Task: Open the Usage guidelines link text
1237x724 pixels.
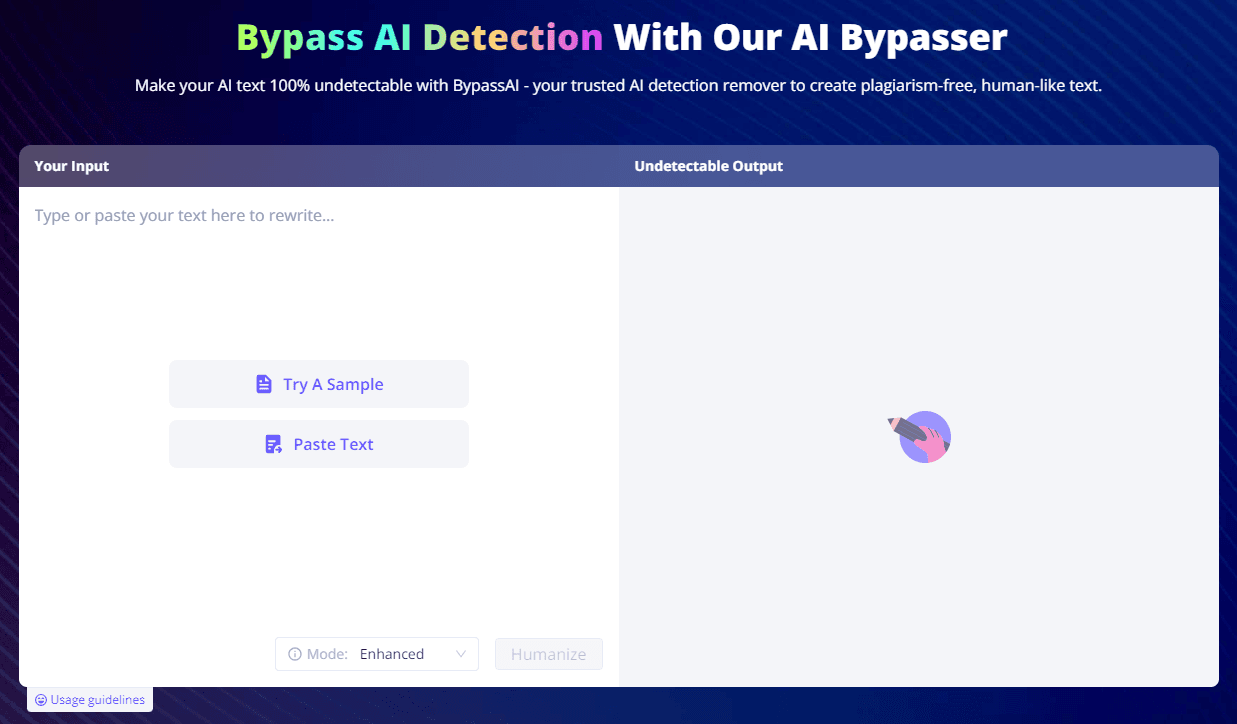Action: [97, 700]
